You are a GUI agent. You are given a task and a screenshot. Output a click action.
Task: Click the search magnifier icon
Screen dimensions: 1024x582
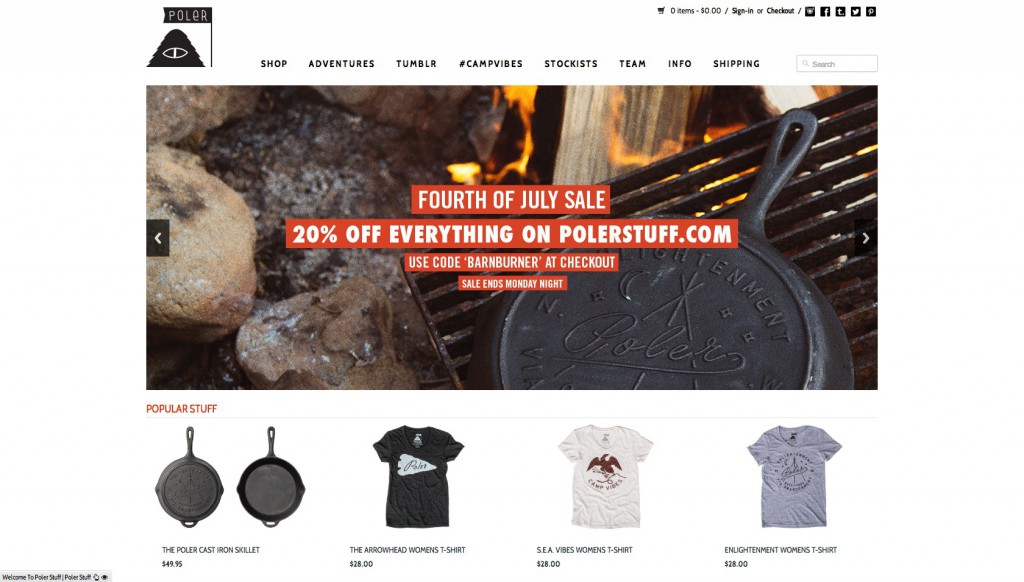pyautogui.click(x=805, y=63)
